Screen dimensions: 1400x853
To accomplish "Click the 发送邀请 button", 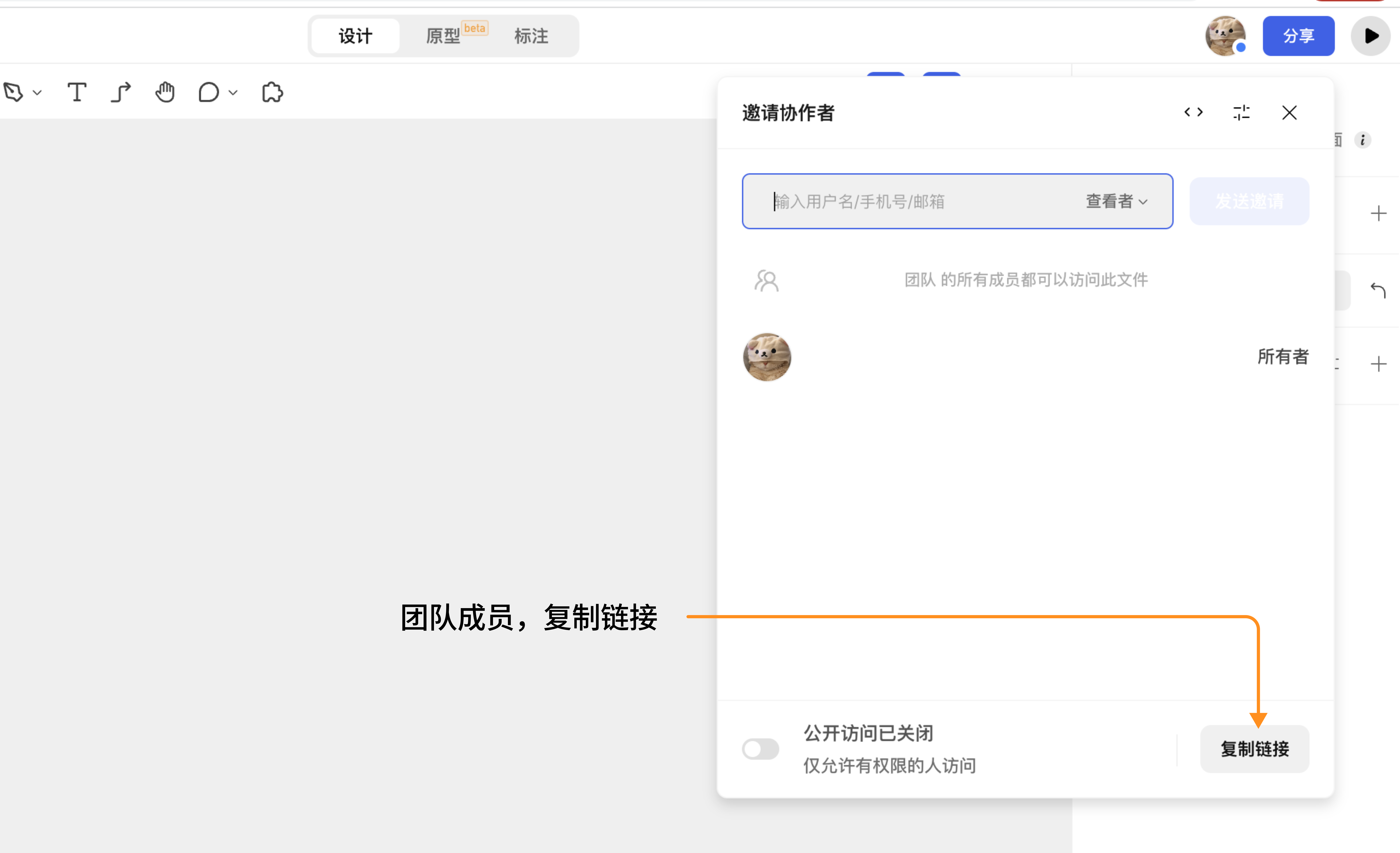I will point(1249,201).
